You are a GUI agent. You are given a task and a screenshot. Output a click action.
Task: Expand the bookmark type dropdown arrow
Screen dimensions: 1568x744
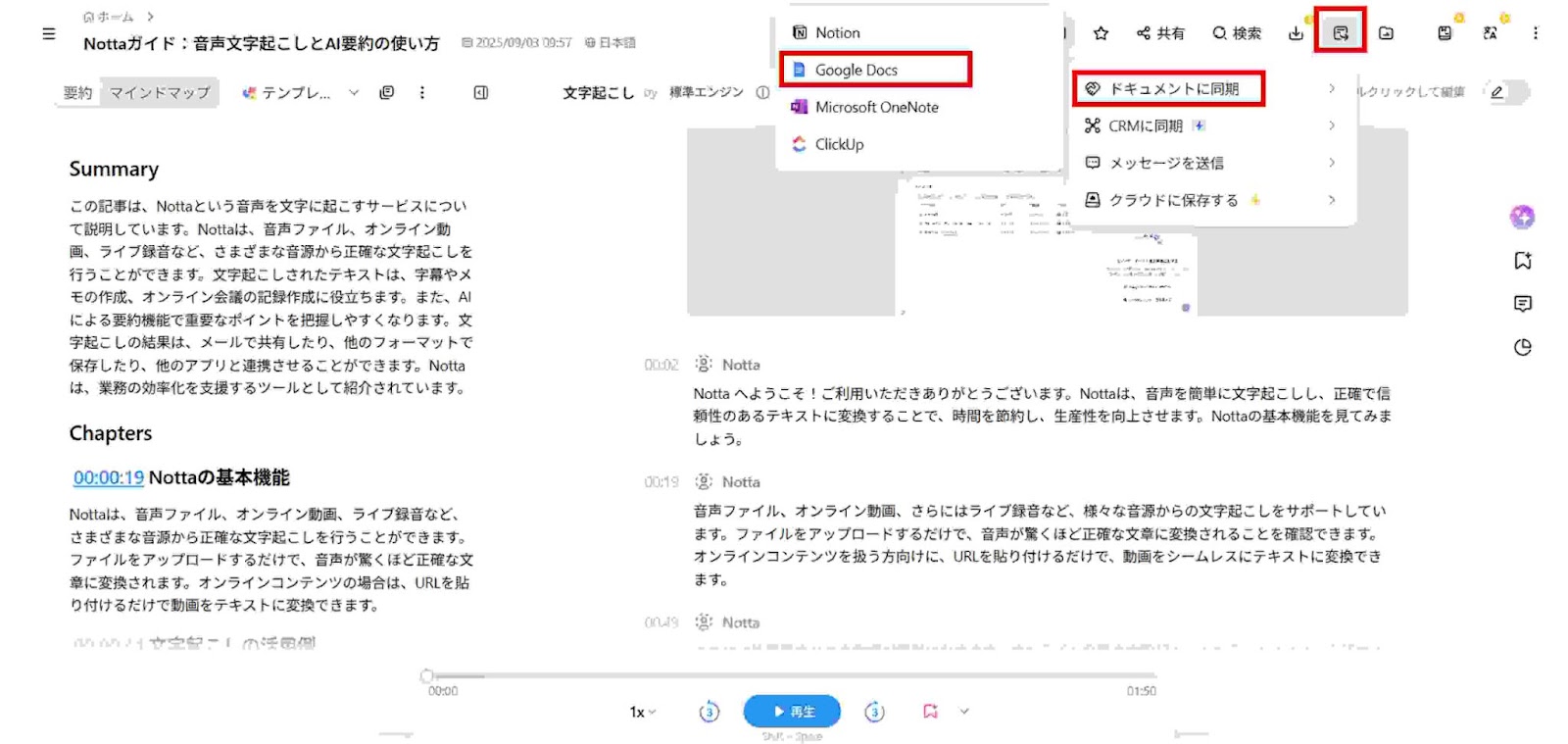click(963, 712)
